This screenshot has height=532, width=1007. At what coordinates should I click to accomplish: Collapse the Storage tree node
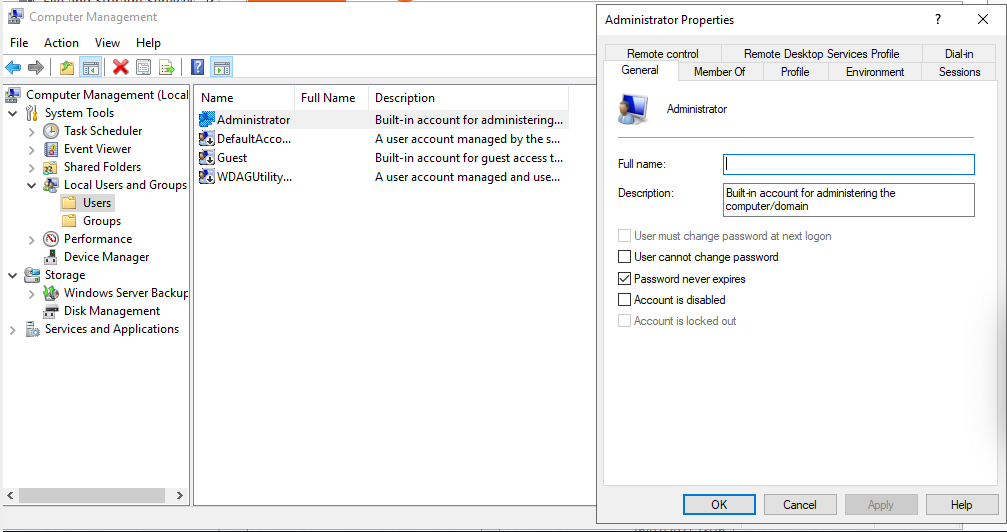point(12,275)
